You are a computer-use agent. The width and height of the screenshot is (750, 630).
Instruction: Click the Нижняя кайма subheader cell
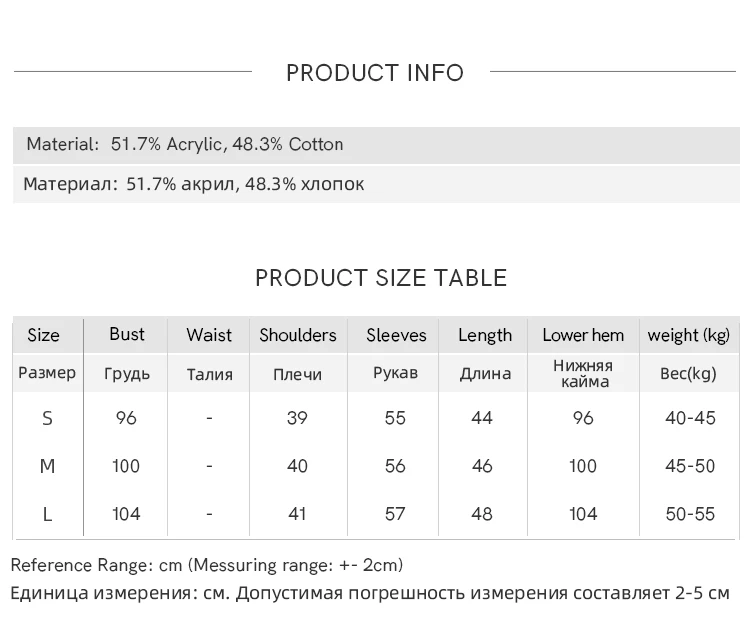tap(583, 373)
